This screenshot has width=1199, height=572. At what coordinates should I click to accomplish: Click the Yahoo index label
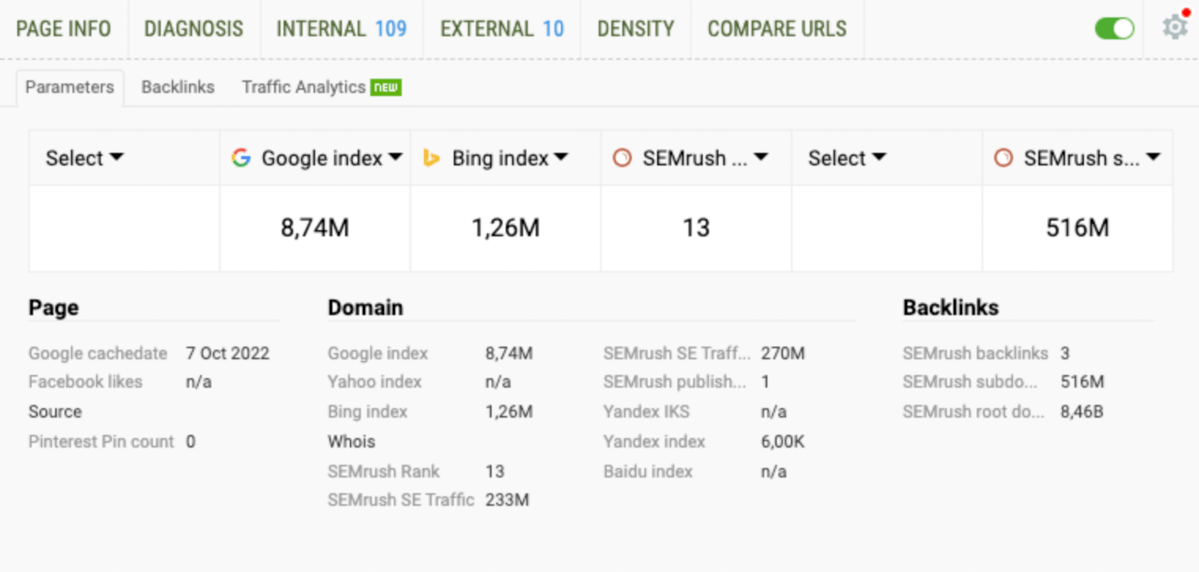375,382
